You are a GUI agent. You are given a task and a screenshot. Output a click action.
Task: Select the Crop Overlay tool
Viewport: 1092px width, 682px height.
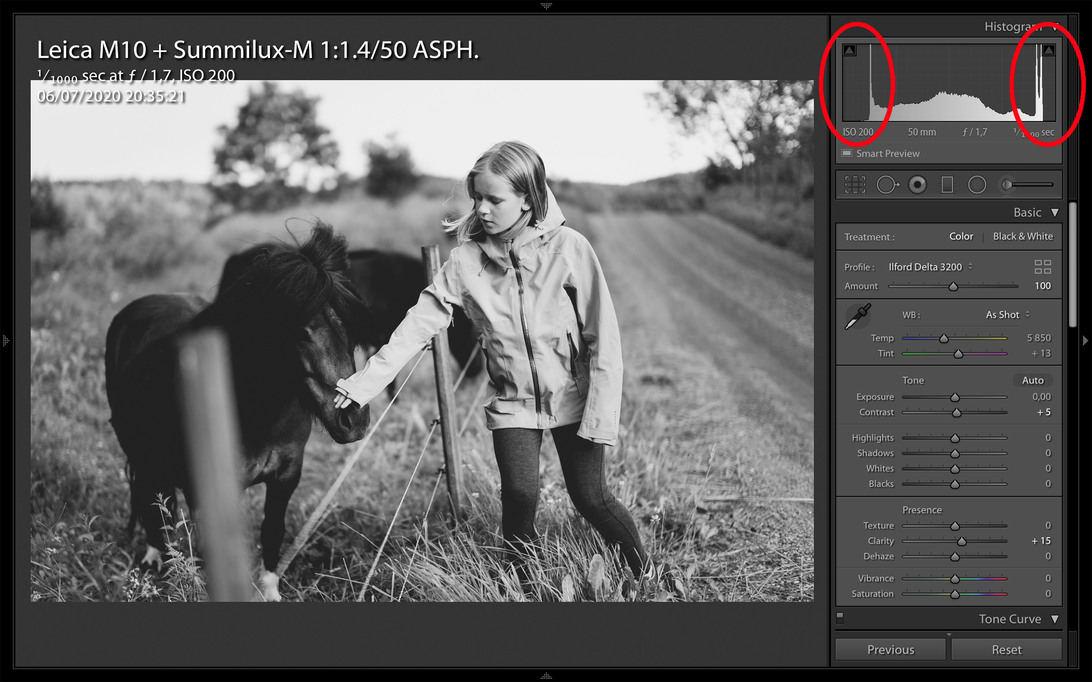point(854,185)
